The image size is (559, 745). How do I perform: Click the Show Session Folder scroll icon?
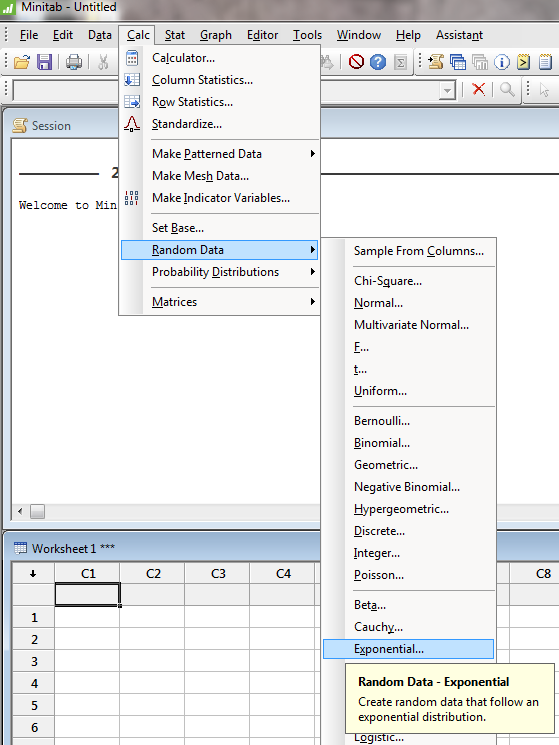436,62
